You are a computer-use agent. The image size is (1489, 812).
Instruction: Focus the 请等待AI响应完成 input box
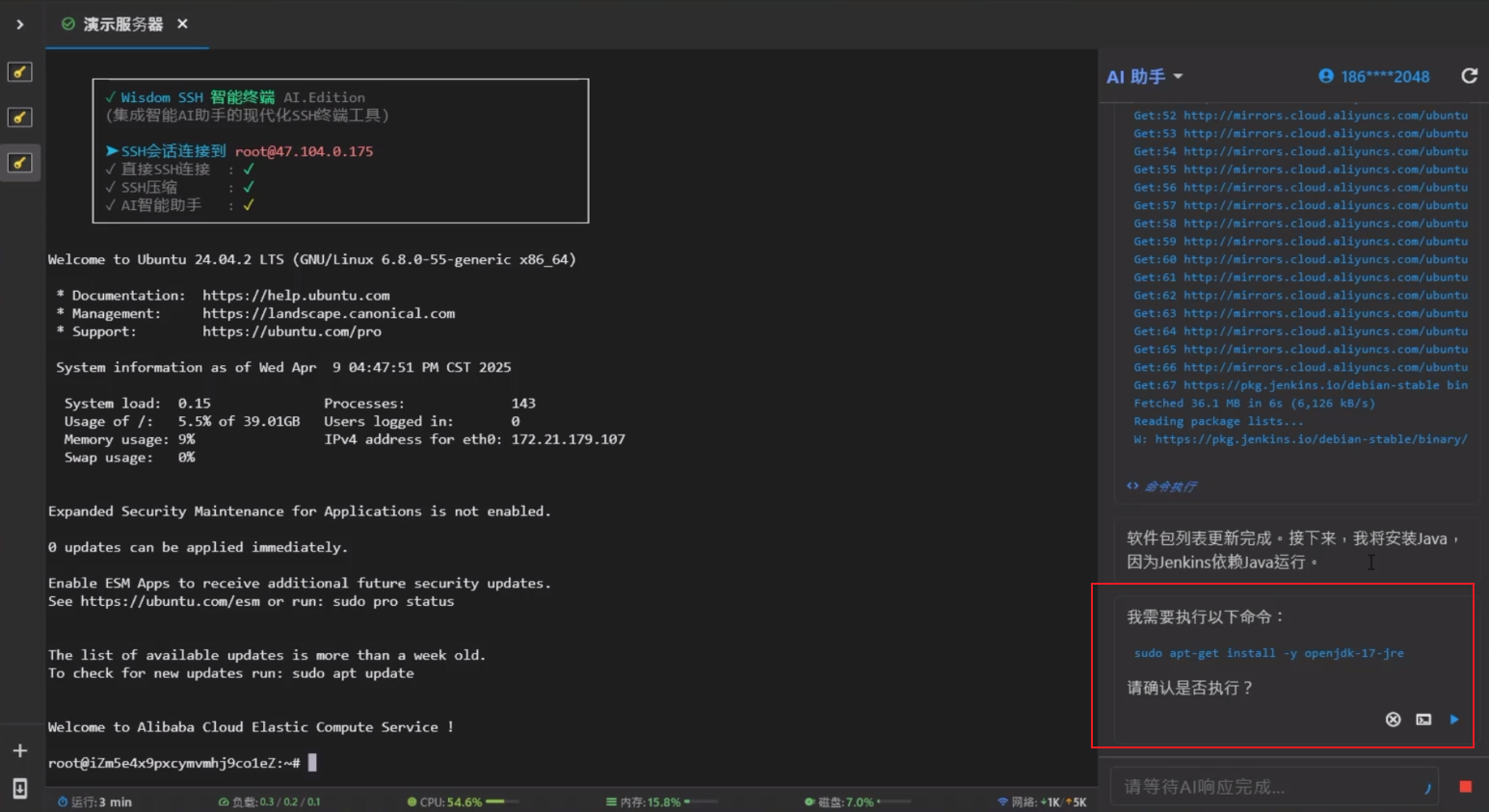(x=1274, y=787)
